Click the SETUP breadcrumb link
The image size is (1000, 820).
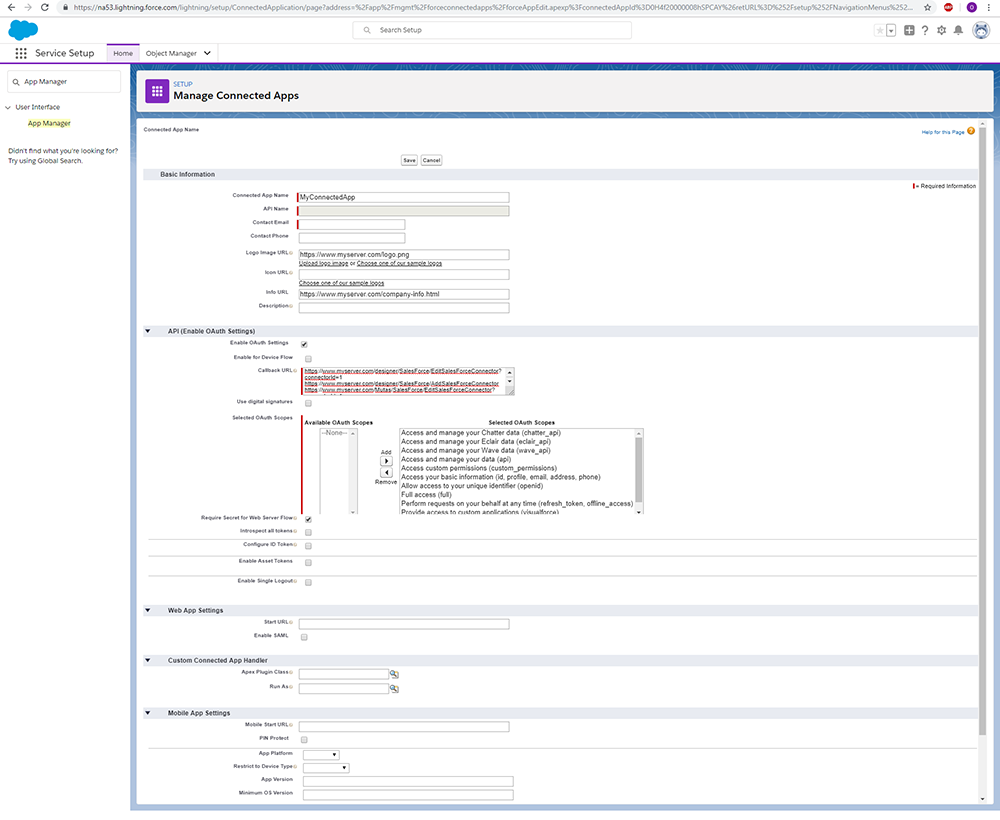[x=183, y=84]
